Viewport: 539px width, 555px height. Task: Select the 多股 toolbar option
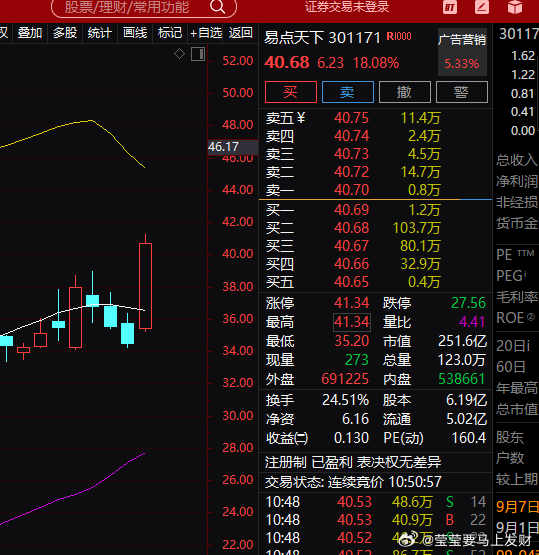65,33
